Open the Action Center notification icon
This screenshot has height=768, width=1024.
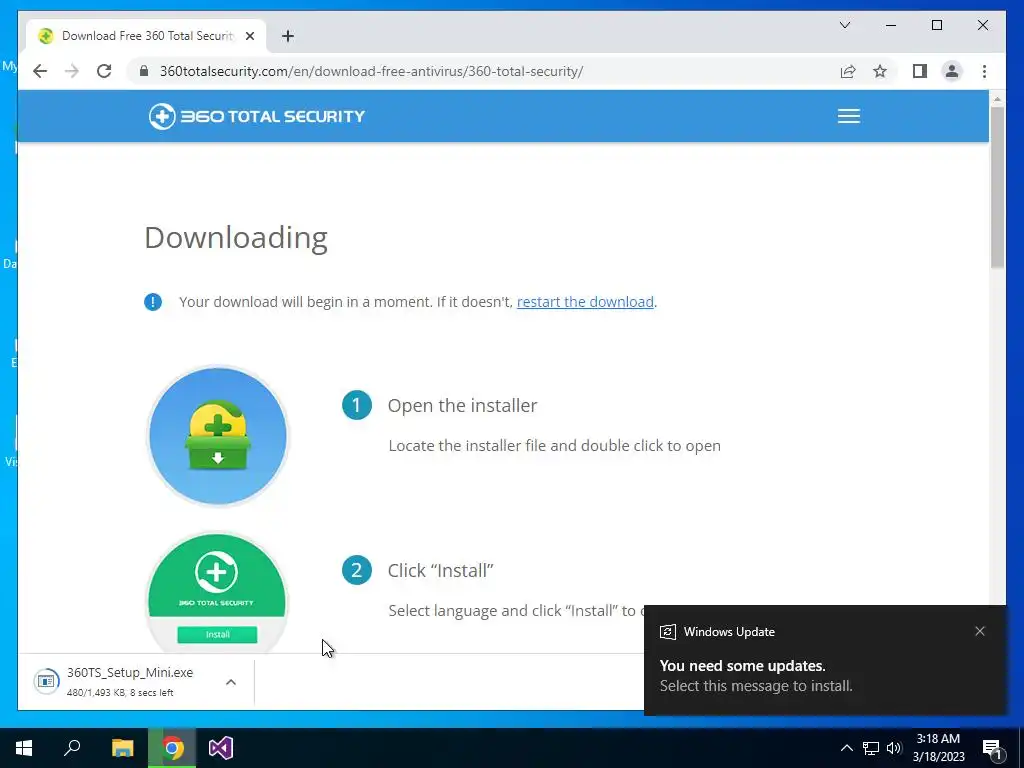click(x=993, y=748)
